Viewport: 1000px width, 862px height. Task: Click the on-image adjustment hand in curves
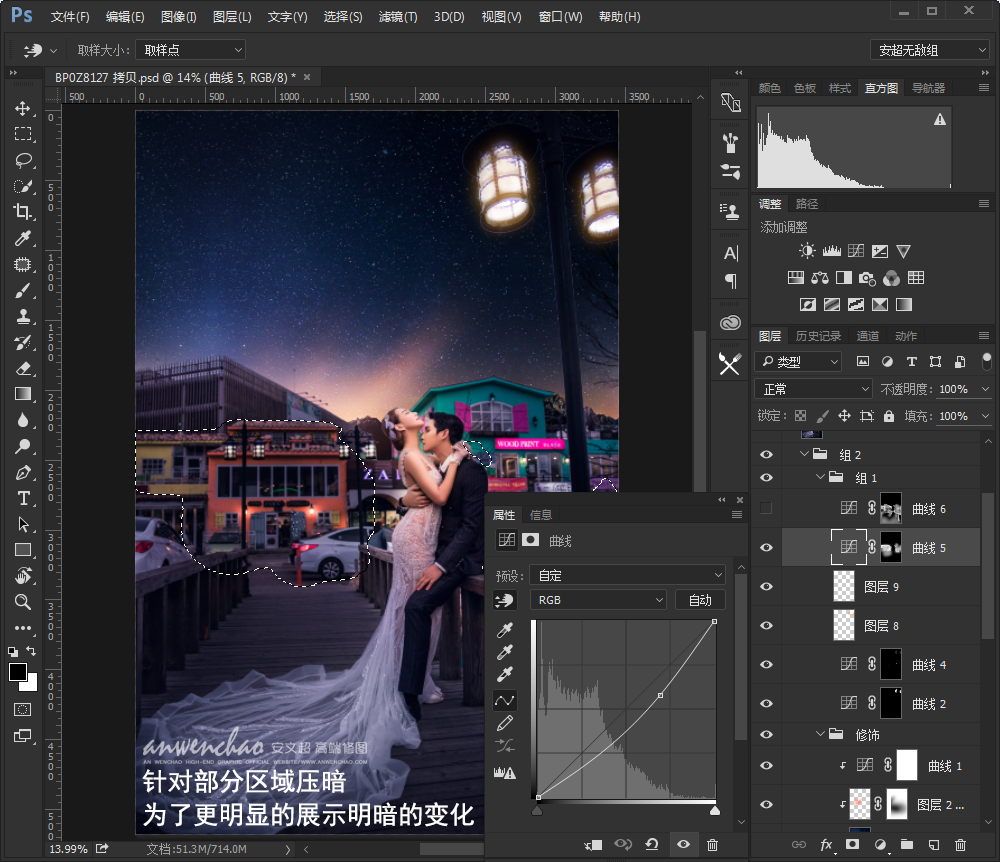(504, 600)
